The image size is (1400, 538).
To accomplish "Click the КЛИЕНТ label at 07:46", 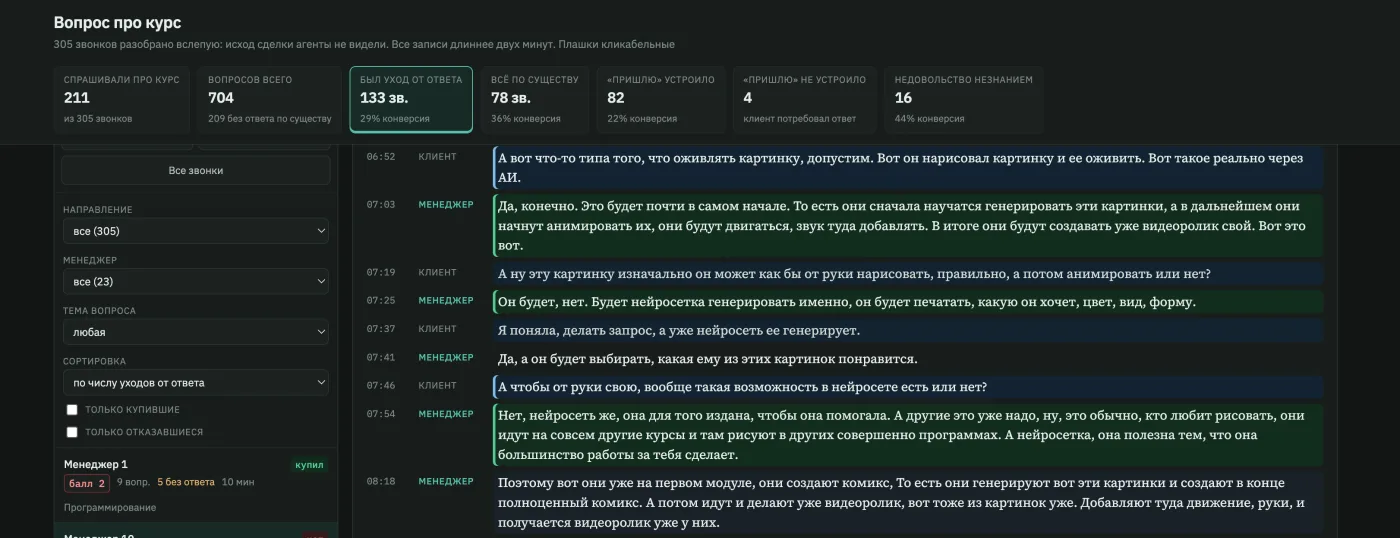I will click(x=437, y=385).
